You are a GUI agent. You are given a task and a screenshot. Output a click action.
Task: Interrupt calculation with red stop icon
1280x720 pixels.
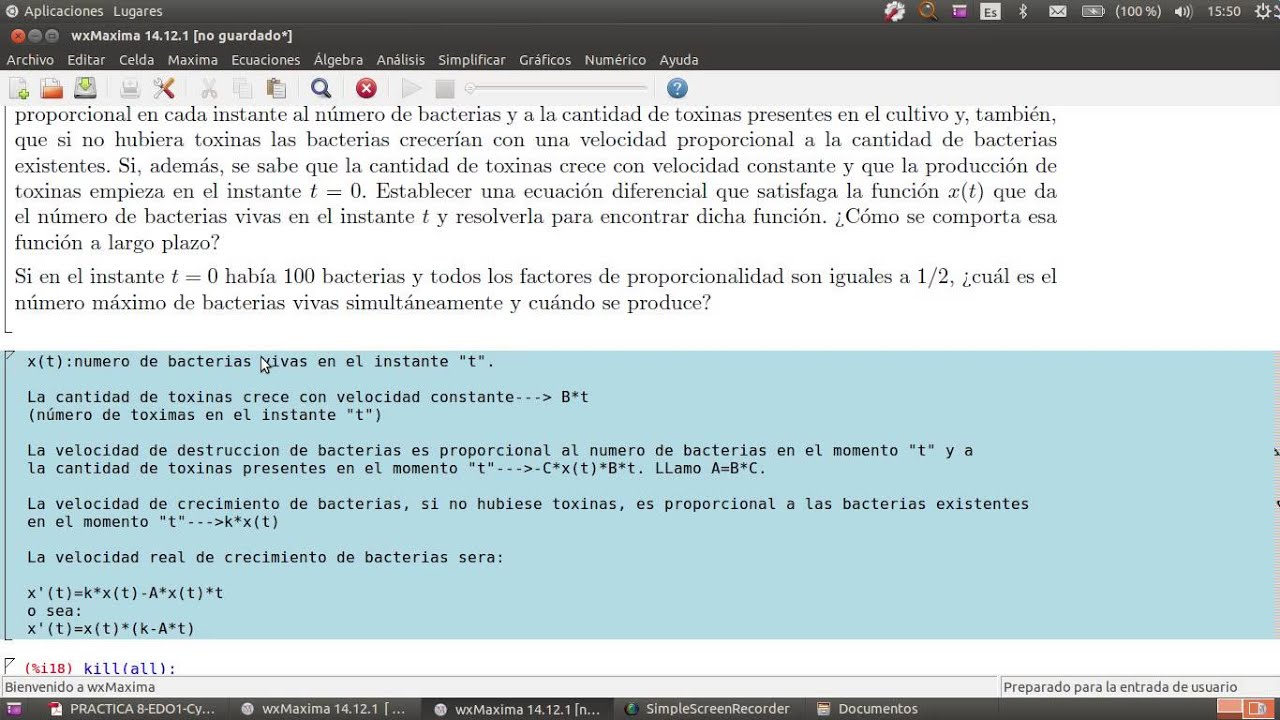366,88
